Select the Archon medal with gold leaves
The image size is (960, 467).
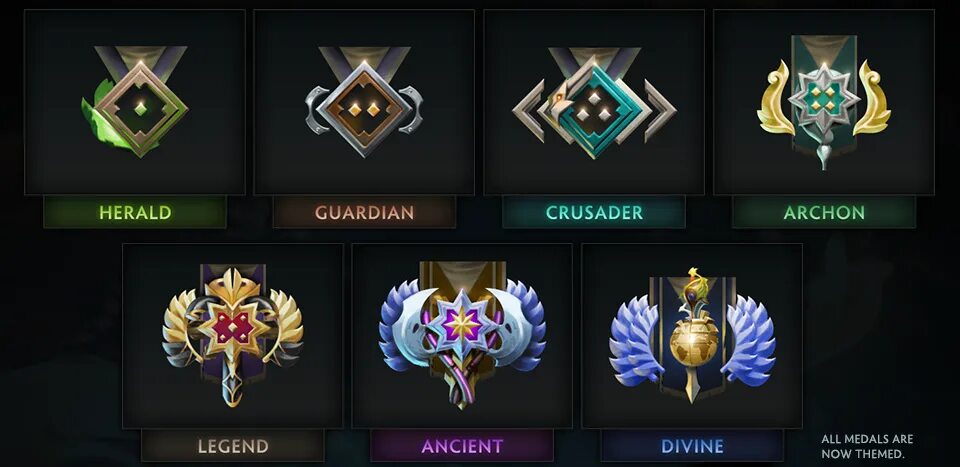[x=823, y=103]
